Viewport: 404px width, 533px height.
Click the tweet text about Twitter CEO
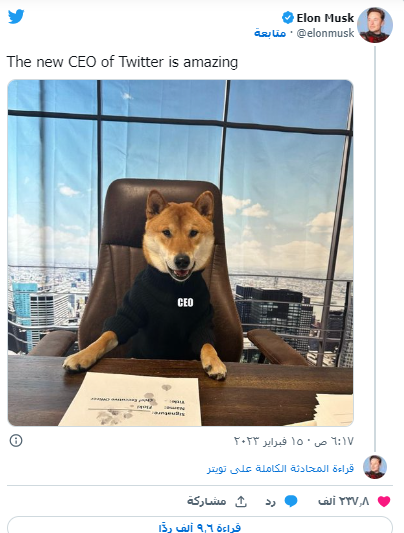click(x=122, y=62)
